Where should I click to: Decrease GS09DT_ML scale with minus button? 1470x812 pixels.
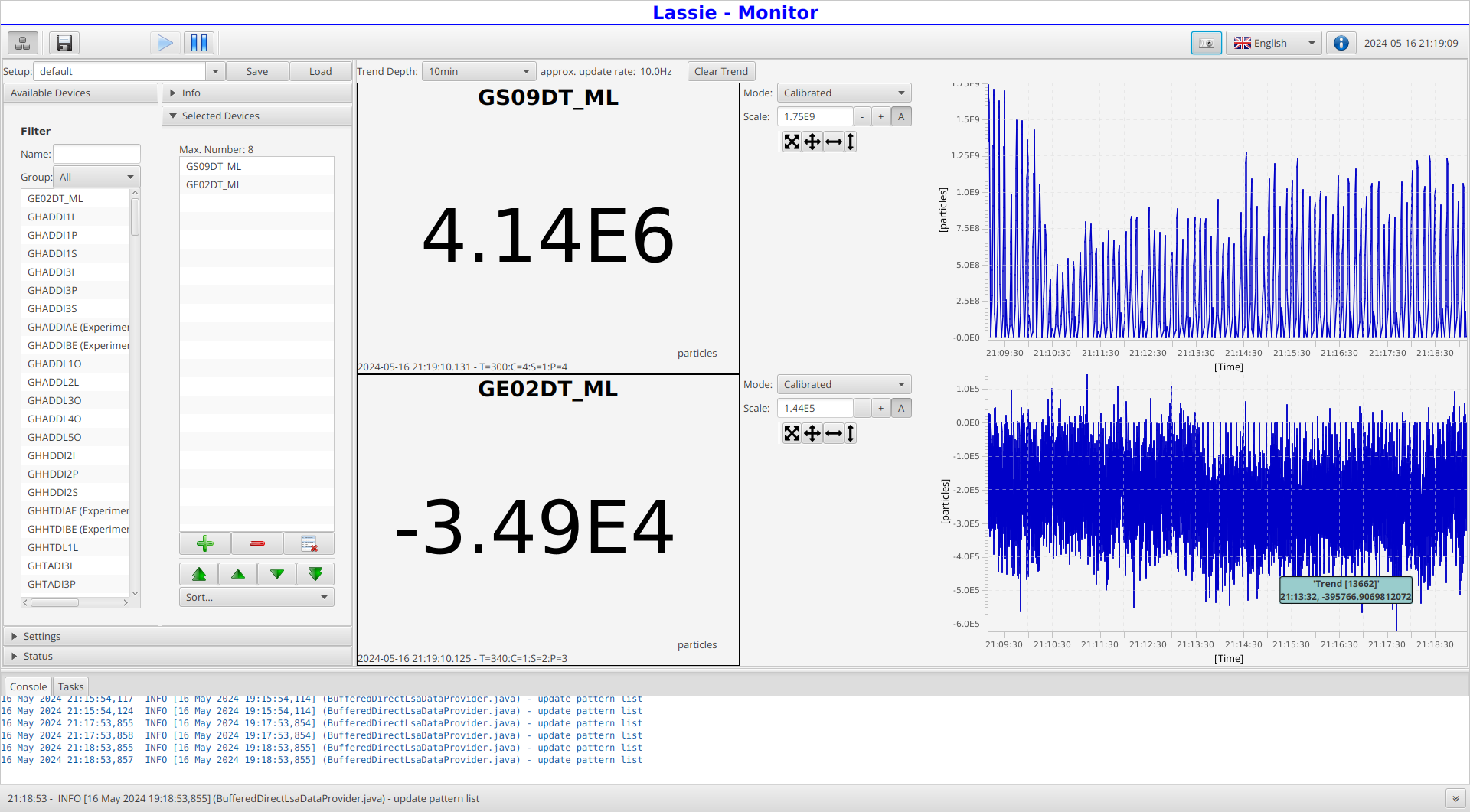coord(862,116)
